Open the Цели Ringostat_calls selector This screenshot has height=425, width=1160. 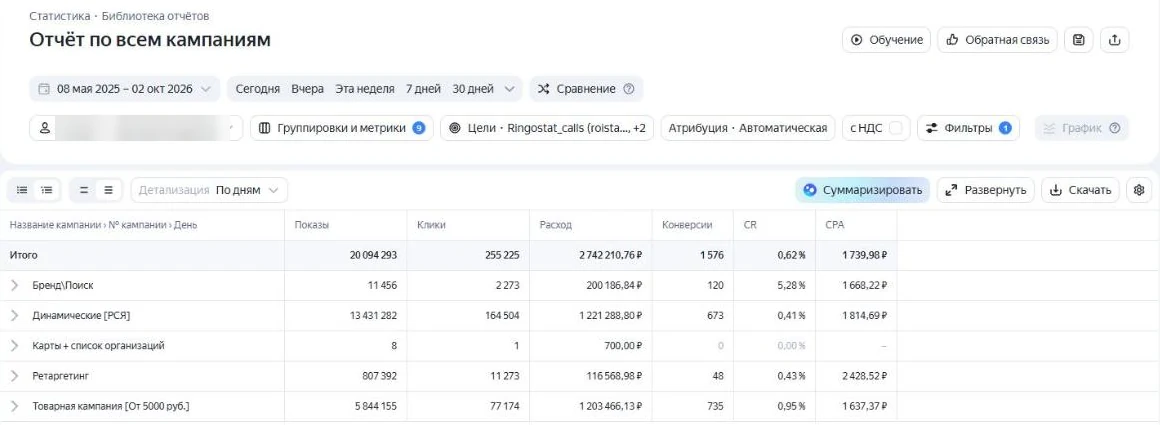(x=547, y=128)
